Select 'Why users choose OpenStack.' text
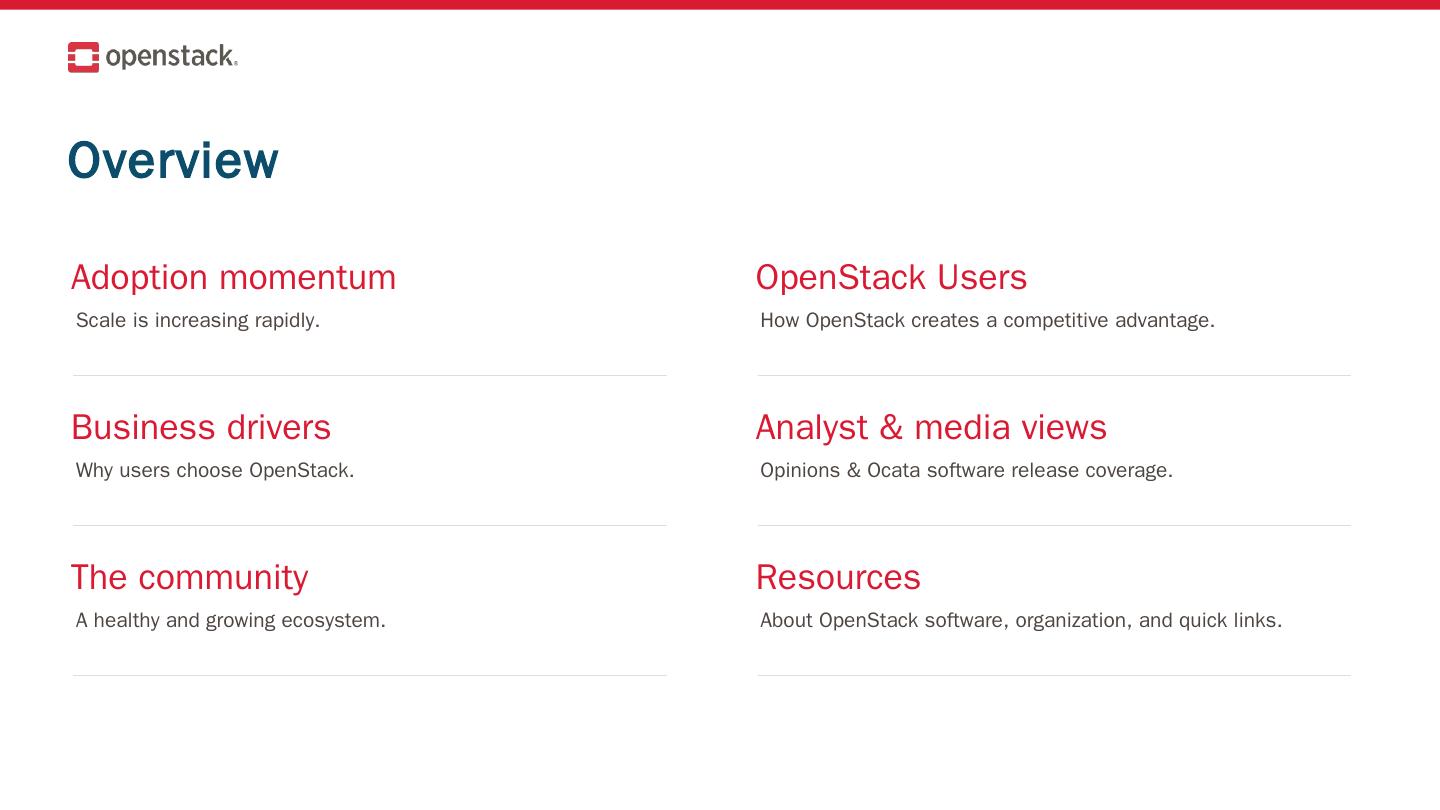The height and width of the screenshot is (810, 1440). (215, 470)
